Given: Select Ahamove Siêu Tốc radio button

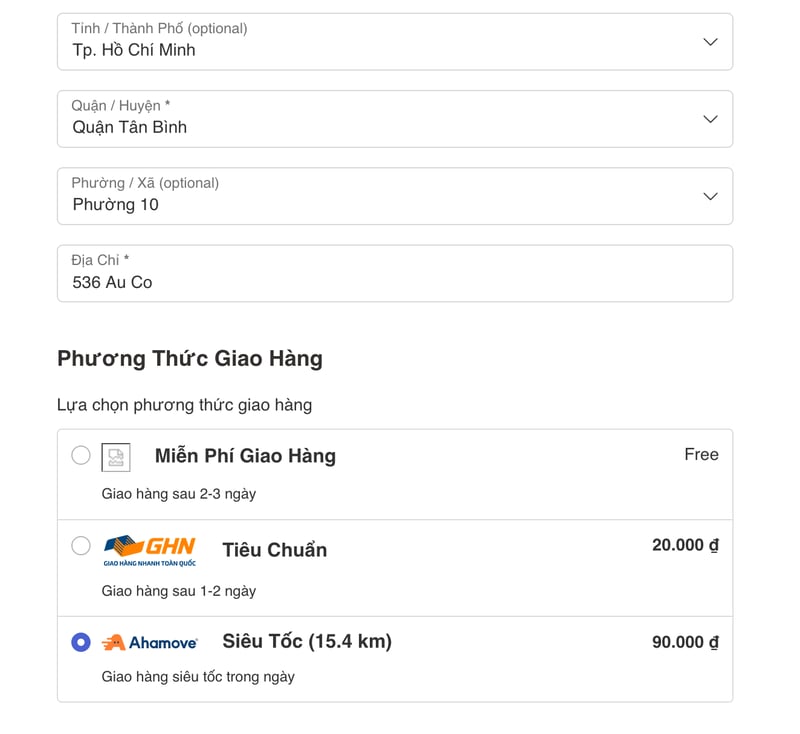Looking at the screenshot, I should [x=81, y=642].
